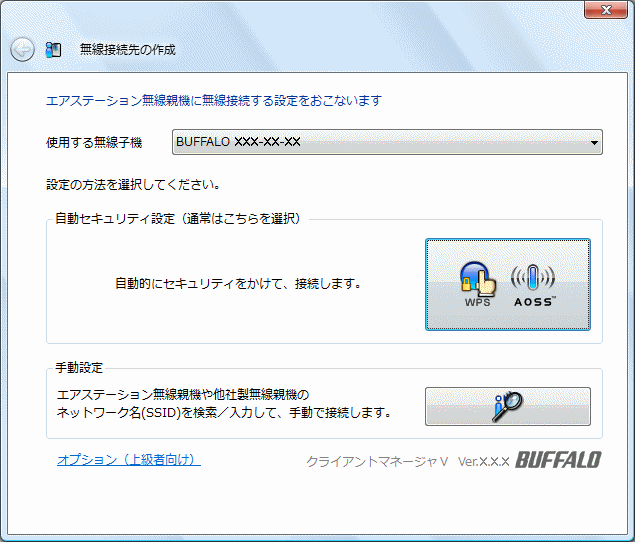Viewport: 635px width, 542px height.
Task: Click the window title 無線接続先の作成
Action: point(128,50)
